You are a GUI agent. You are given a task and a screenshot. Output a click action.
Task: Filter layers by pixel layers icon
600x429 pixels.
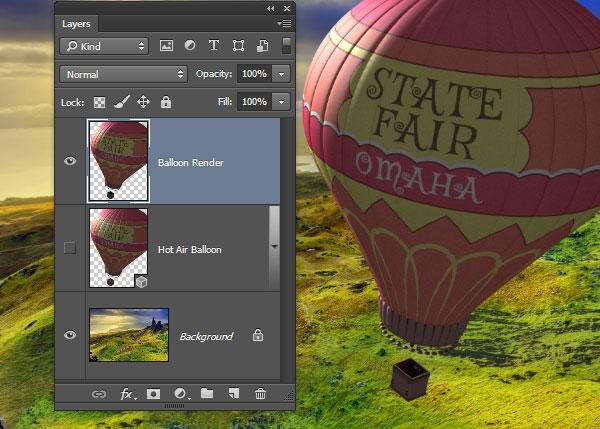(x=166, y=46)
